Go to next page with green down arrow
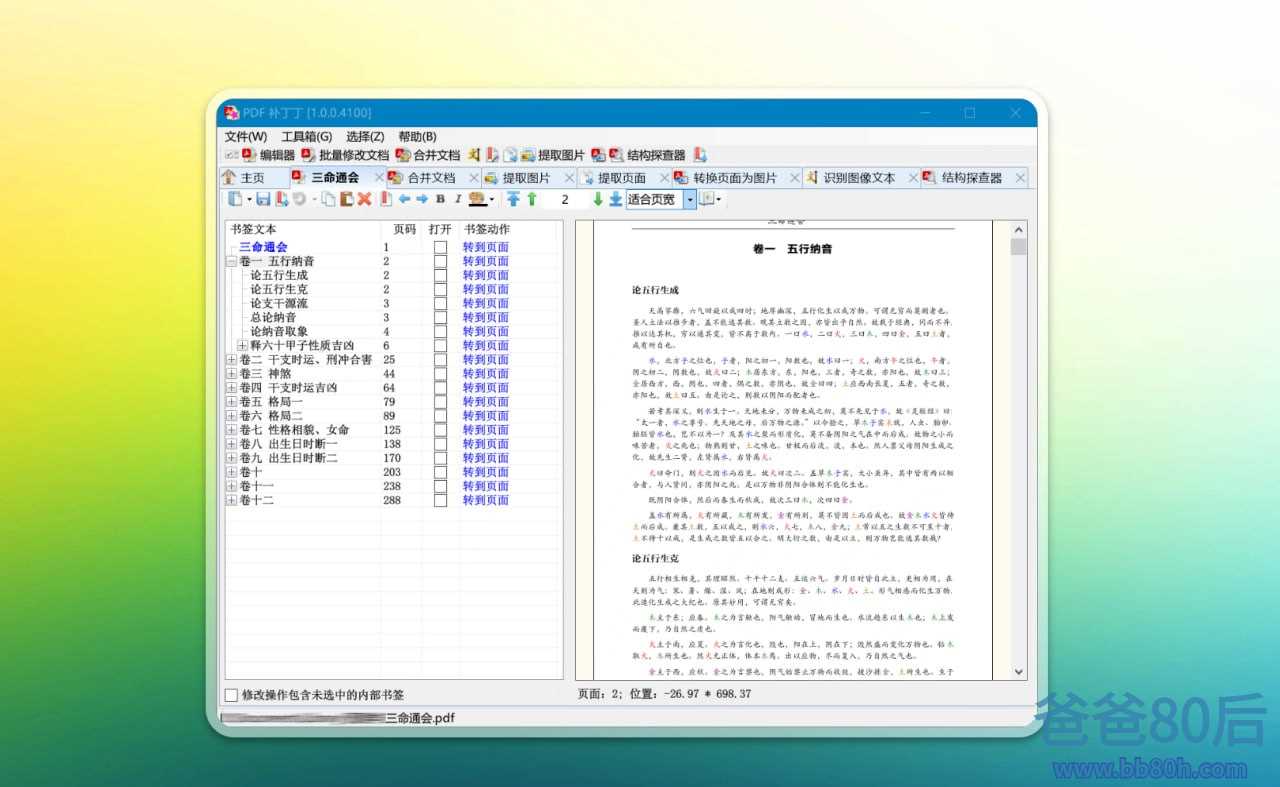The height and width of the screenshot is (787, 1280). click(x=598, y=200)
